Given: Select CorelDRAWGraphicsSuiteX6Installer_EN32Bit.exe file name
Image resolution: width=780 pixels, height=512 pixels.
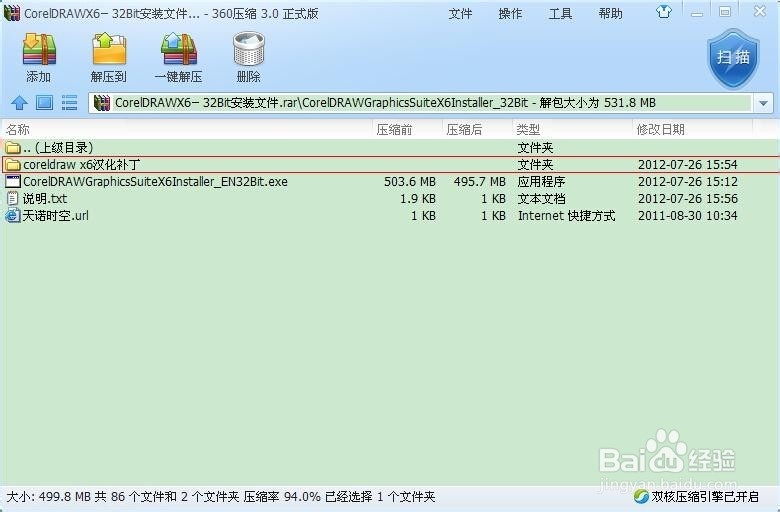Looking at the screenshot, I should 155,182.
